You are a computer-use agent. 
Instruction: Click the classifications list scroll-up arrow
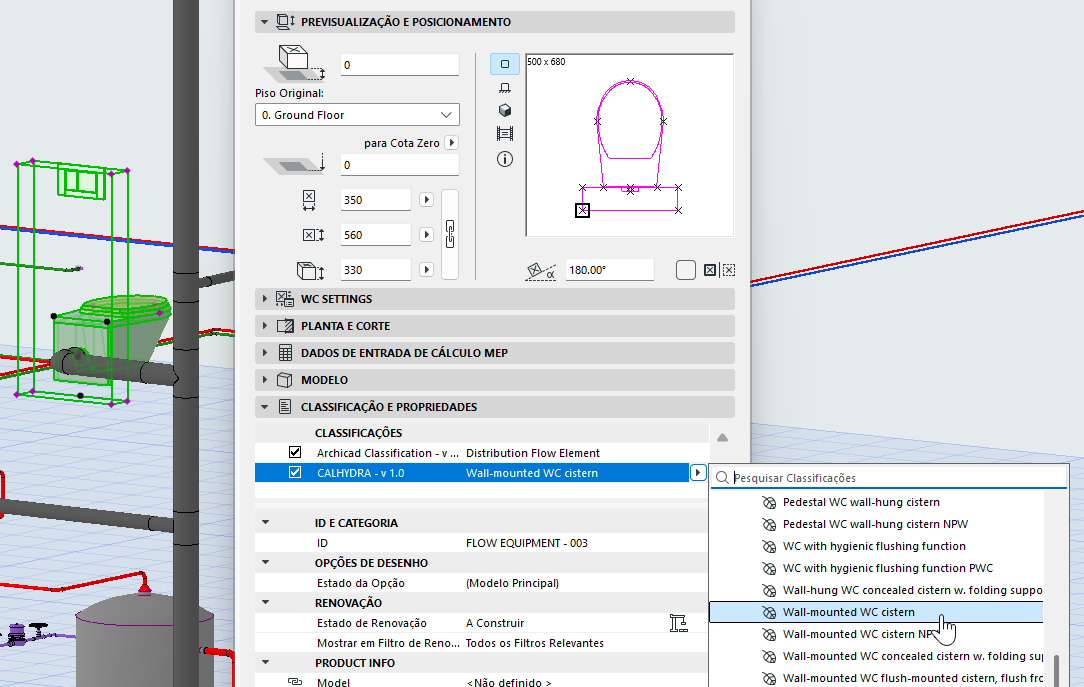coord(722,437)
